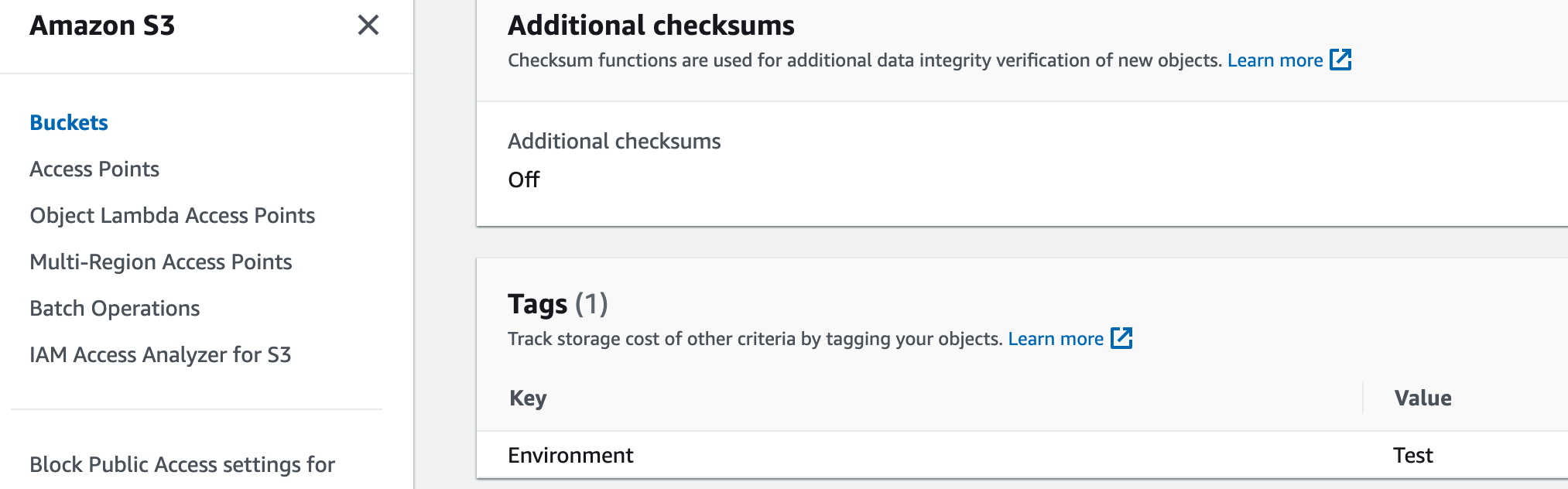This screenshot has width=1568, height=489.
Task: Open Block Public Access settings
Action: click(182, 464)
